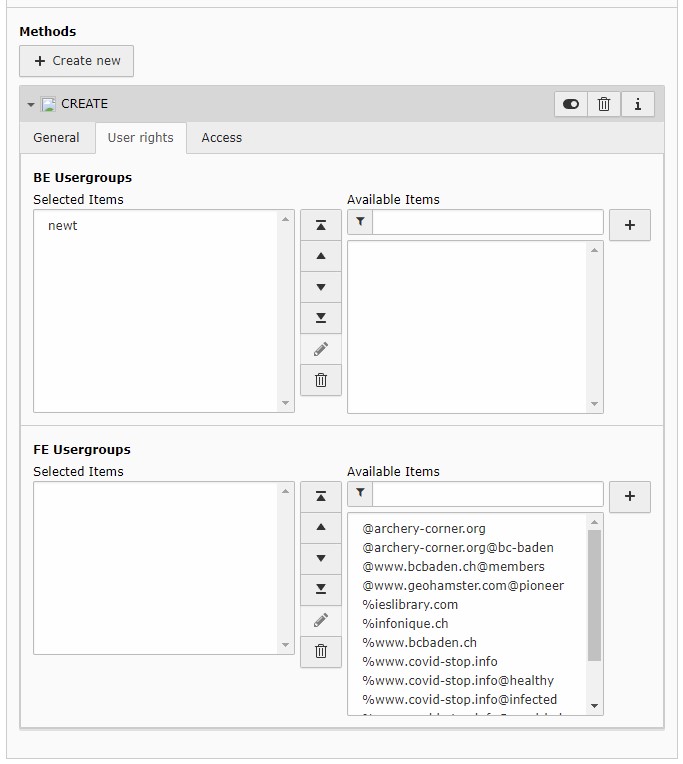Move BE Usergroups selection down
The width and height of the screenshot is (683, 764).
point(321,287)
